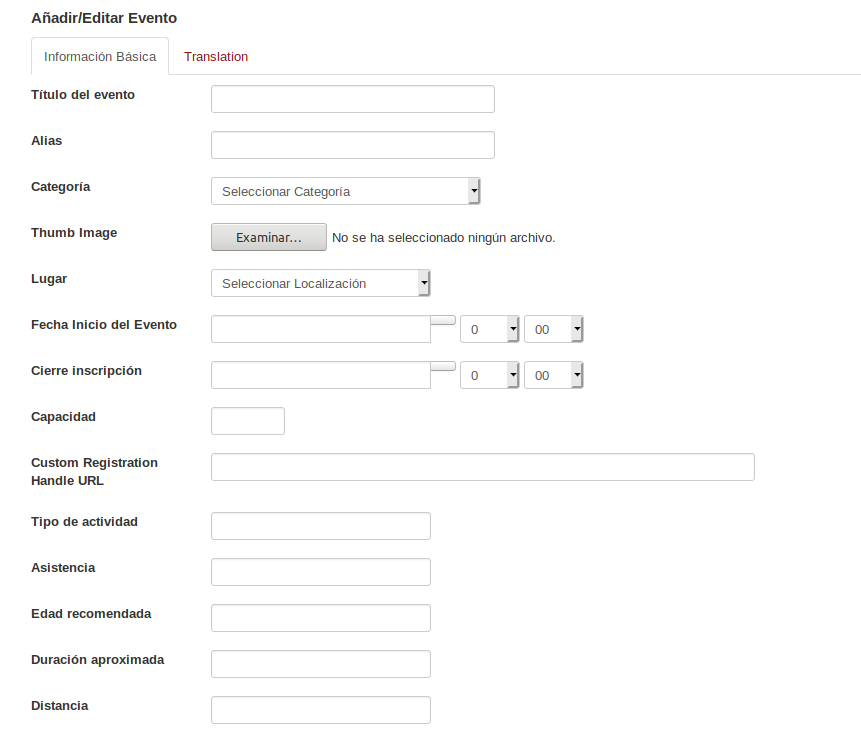861x734 pixels.
Task: Open minutes dropdown for Cierre inscripción
Action: coord(553,375)
